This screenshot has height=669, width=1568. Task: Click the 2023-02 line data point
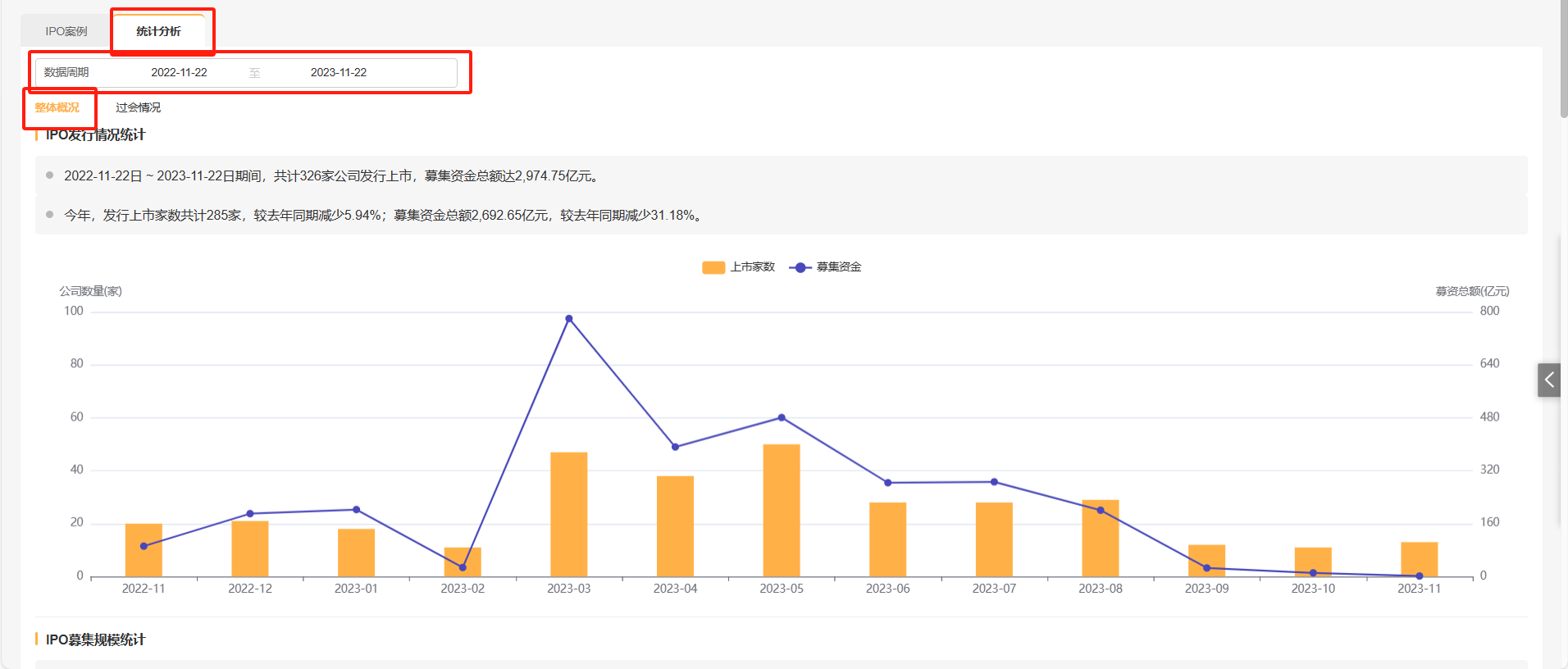tap(463, 567)
